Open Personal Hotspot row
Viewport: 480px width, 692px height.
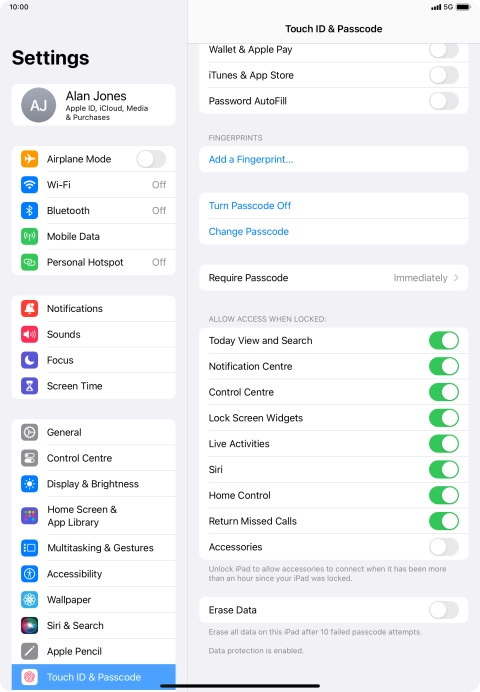(x=94, y=262)
